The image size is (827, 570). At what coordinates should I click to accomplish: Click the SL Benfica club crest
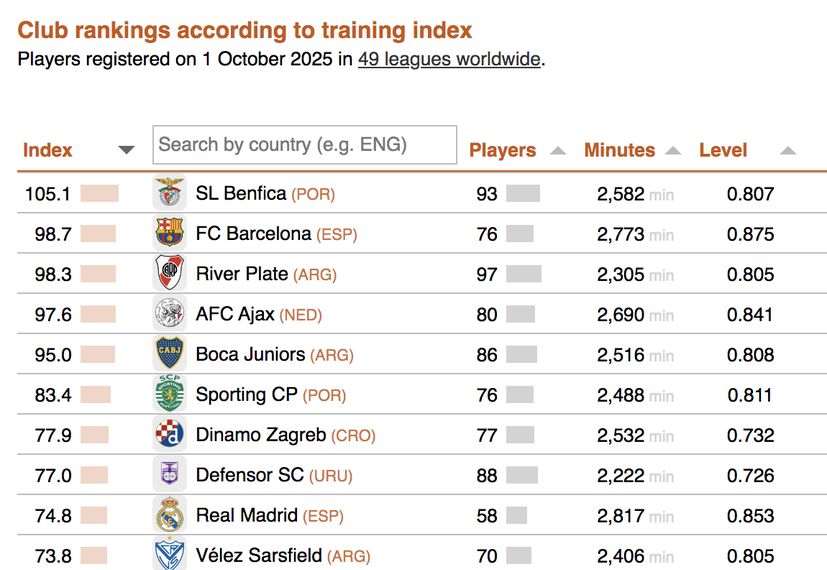coord(170,193)
